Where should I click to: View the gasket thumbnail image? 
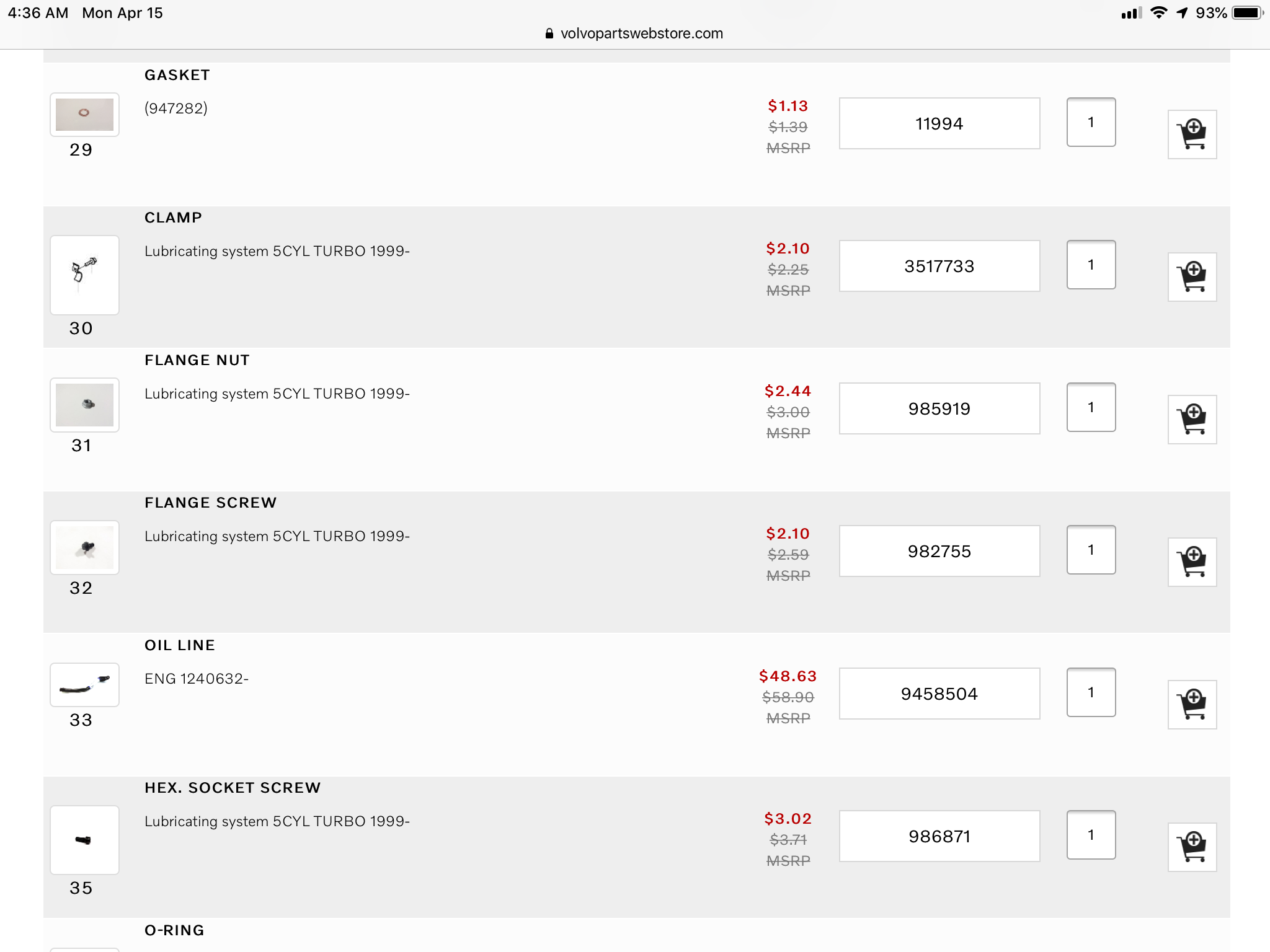click(84, 115)
